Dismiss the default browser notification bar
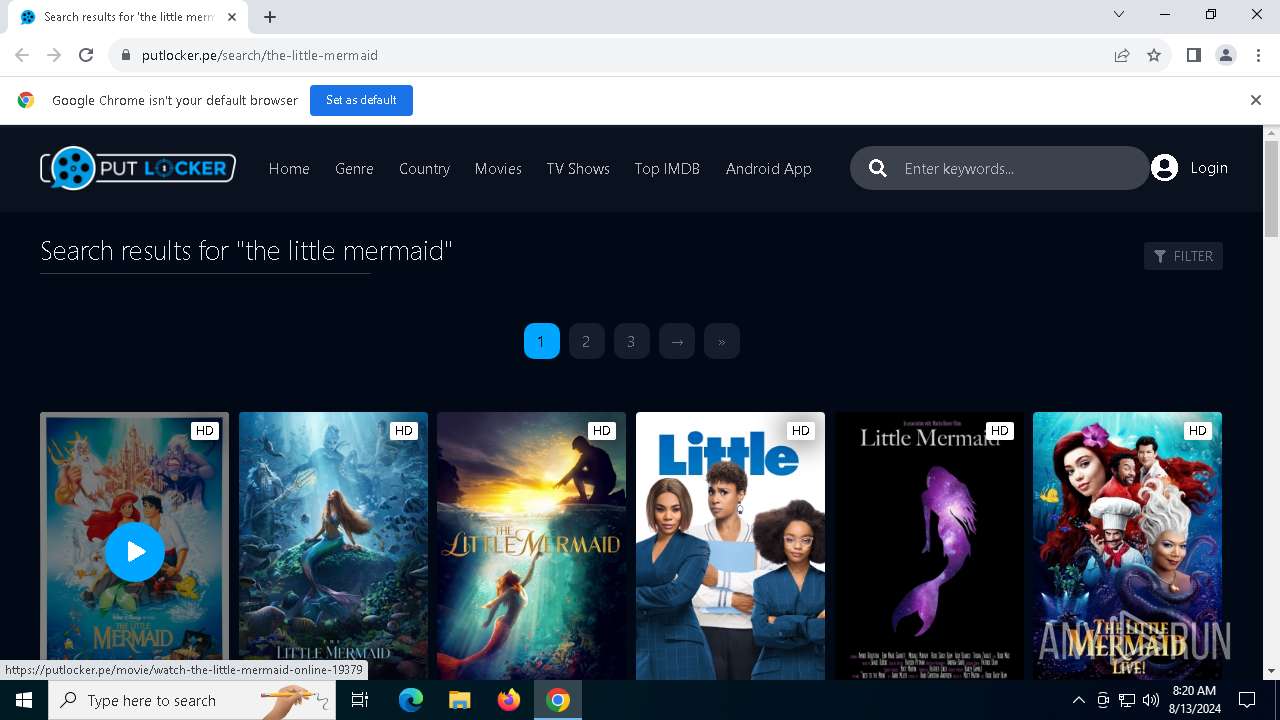Image resolution: width=1280 pixels, height=720 pixels. 1255,100
